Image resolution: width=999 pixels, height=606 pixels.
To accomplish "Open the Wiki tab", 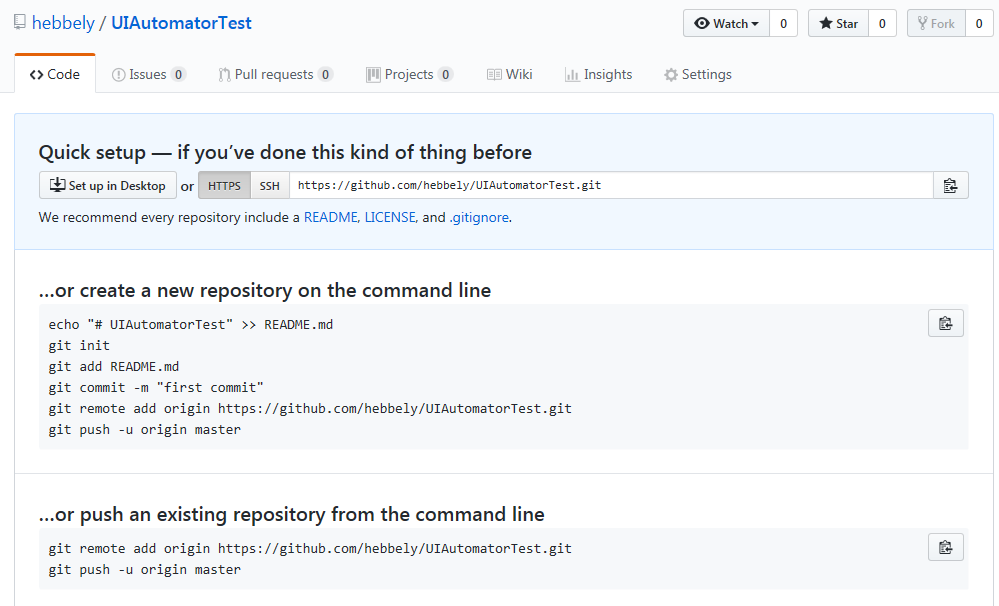I will coord(509,75).
